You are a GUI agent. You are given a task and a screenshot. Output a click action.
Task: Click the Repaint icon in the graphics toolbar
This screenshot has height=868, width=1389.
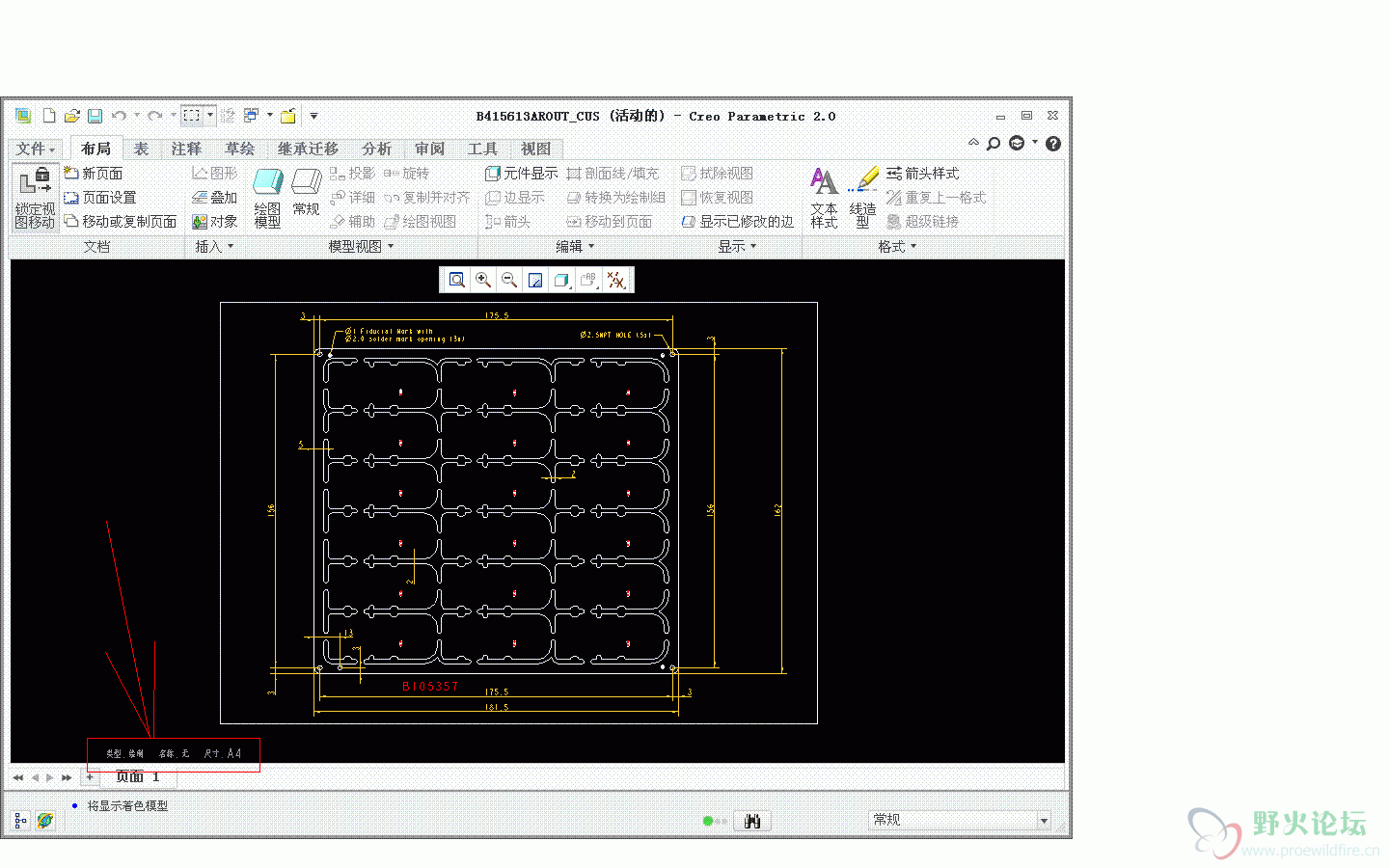(x=535, y=280)
